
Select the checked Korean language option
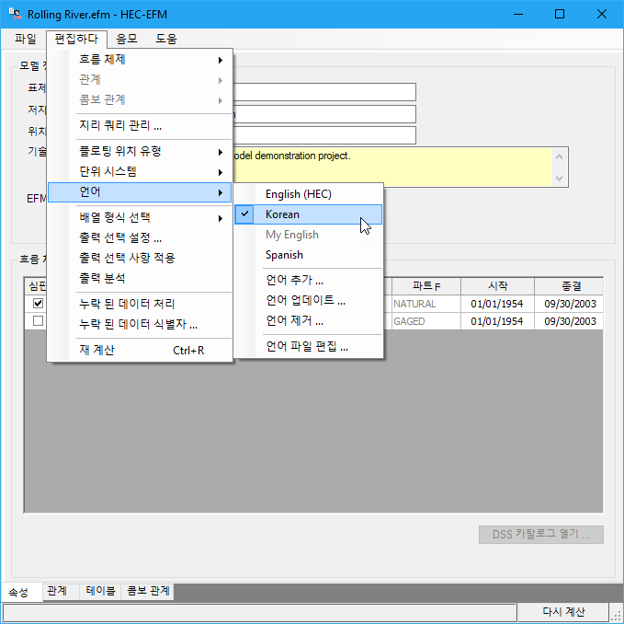pyautogui.click(x=282, y=214)
